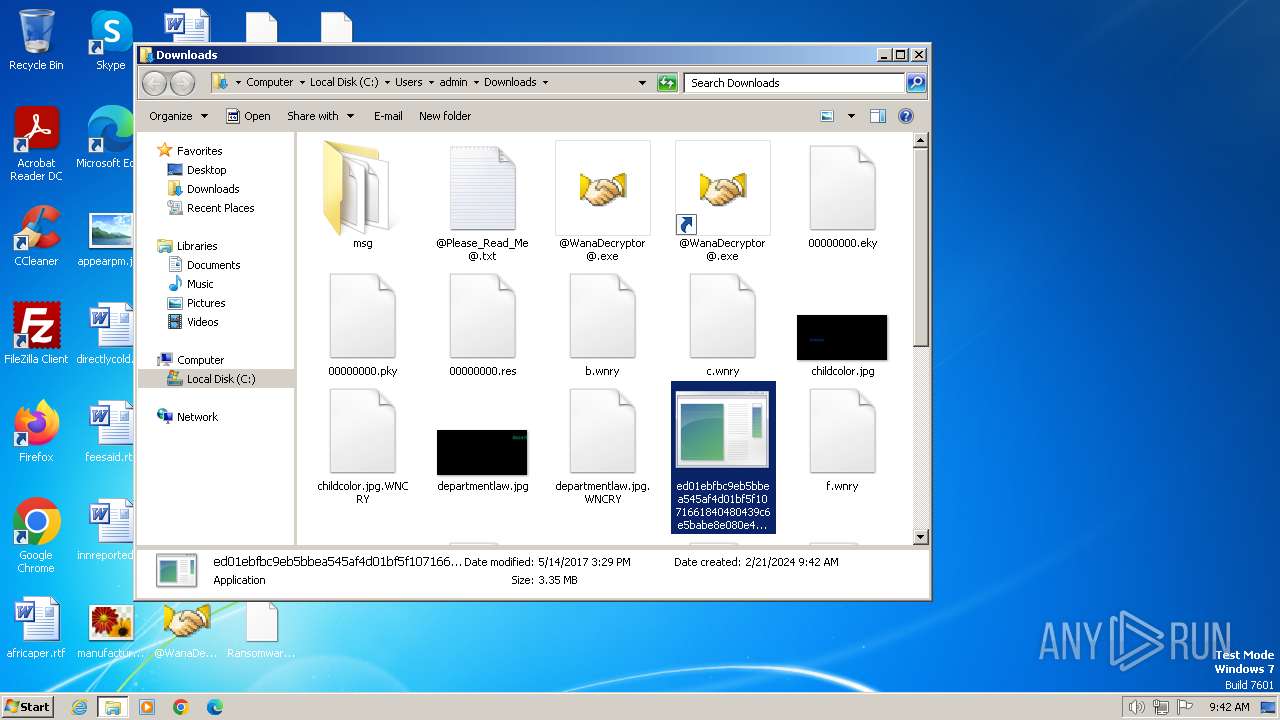Select the 00000000.res file
This screenshot has height=720, width=1280.
pos(482,316)
